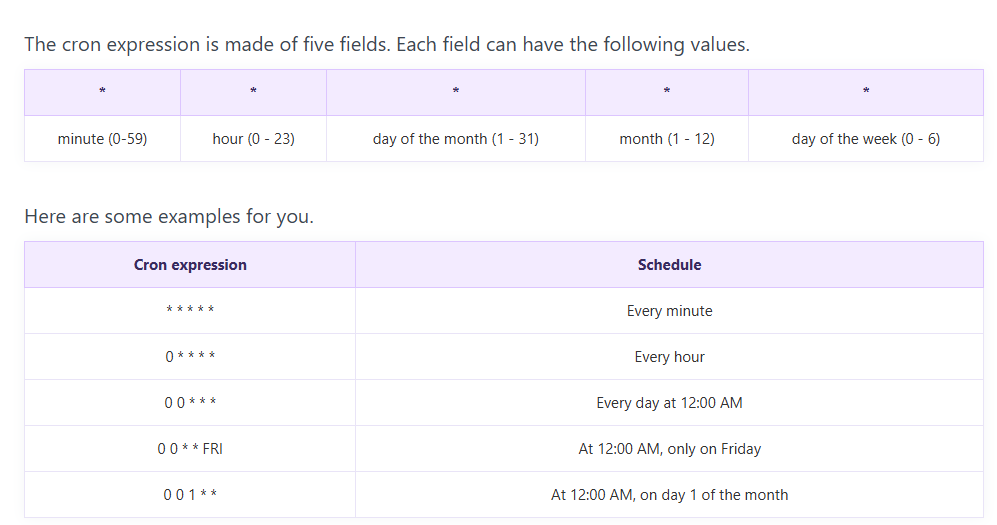Select the "* * * * *" cron expression cell

pyautogui.click(x=190, y=311)
